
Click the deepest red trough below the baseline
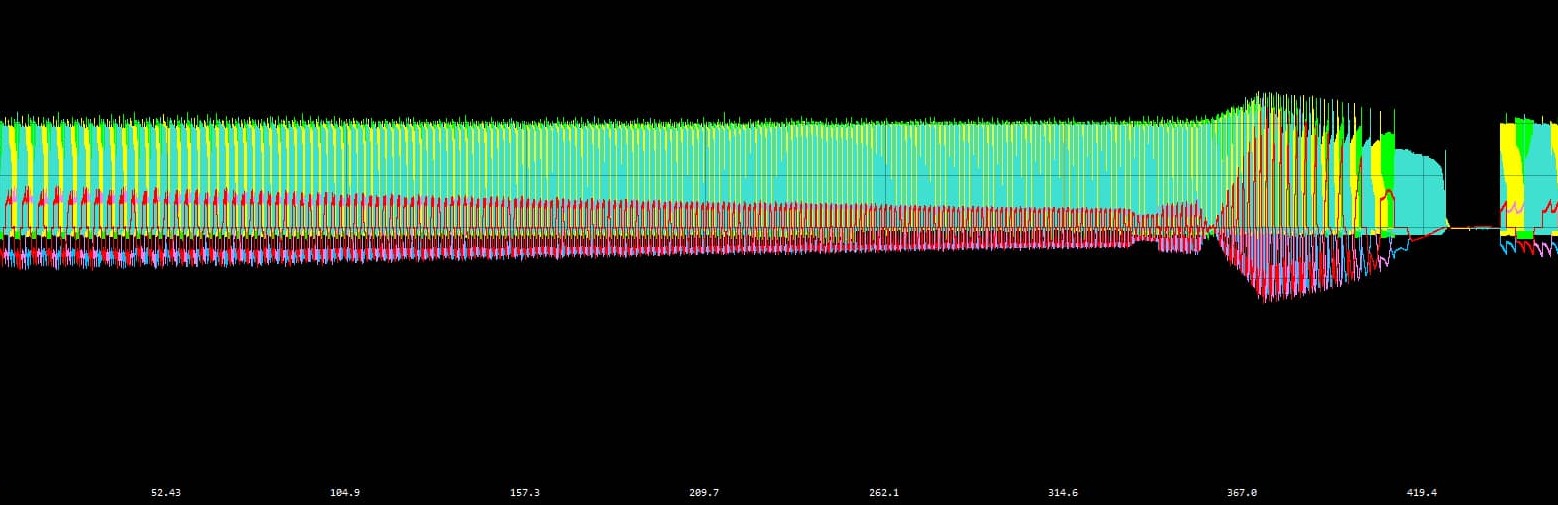click(1268, 298)
